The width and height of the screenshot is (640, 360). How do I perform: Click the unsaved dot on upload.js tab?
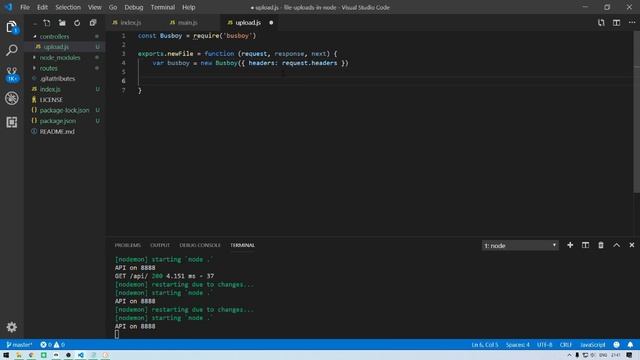(x=271, y=23)
